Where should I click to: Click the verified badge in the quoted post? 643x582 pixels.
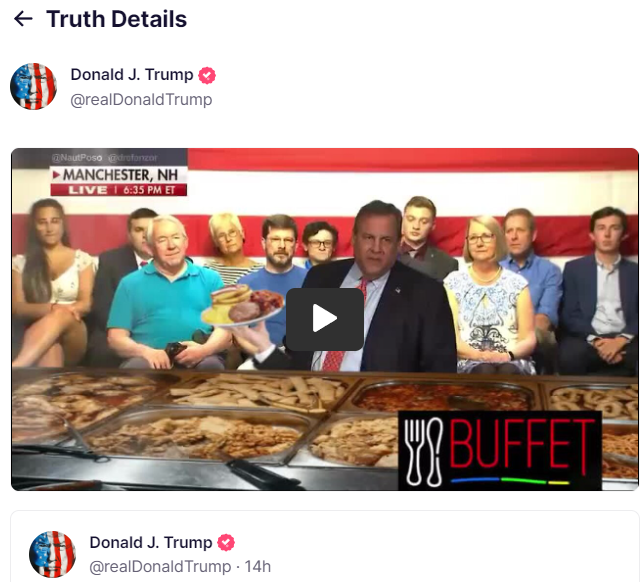pos(226,543)
